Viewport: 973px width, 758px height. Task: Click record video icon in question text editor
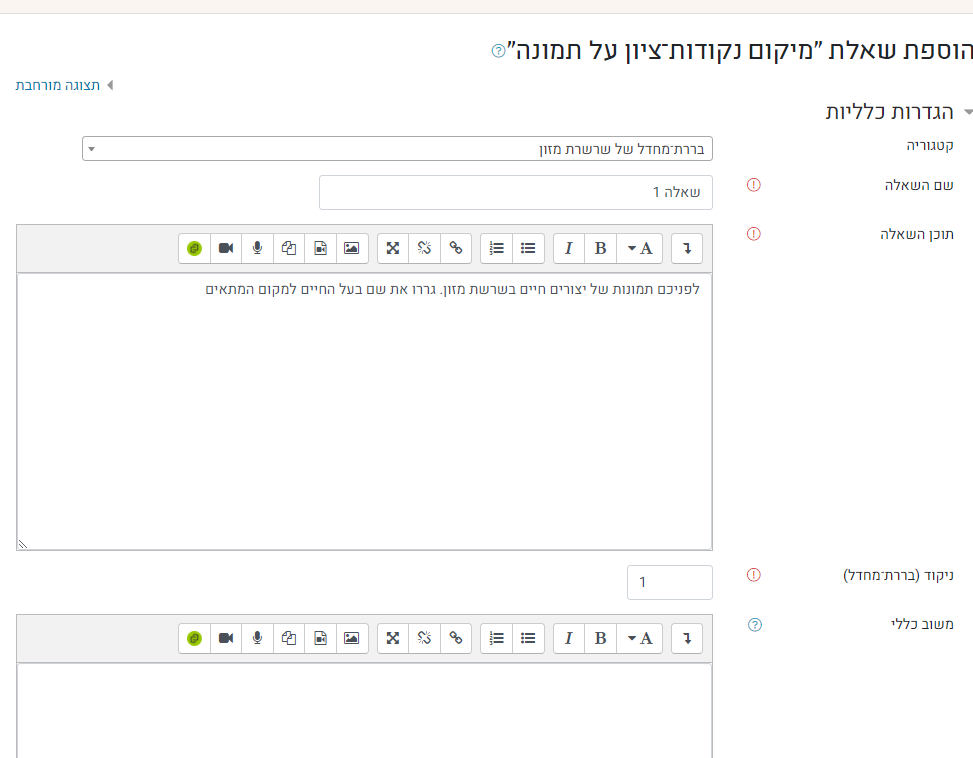point(226,248)
